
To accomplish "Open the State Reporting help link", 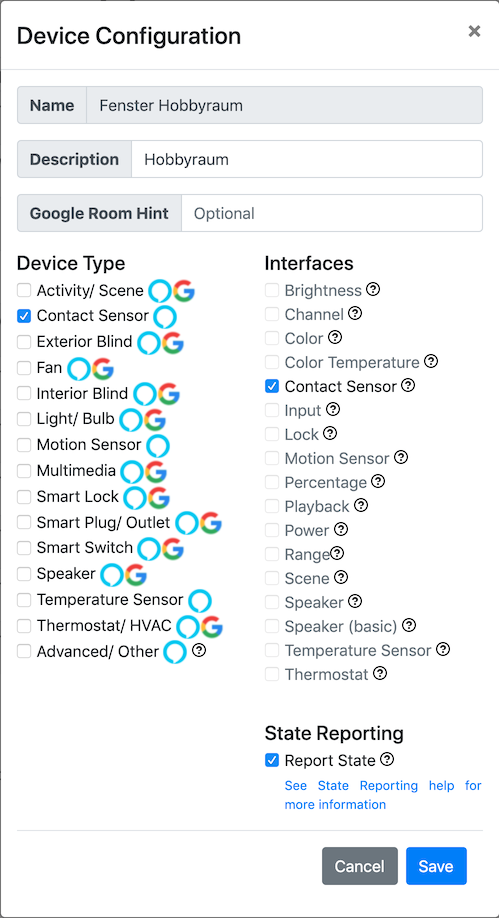I will pos(383,794).
